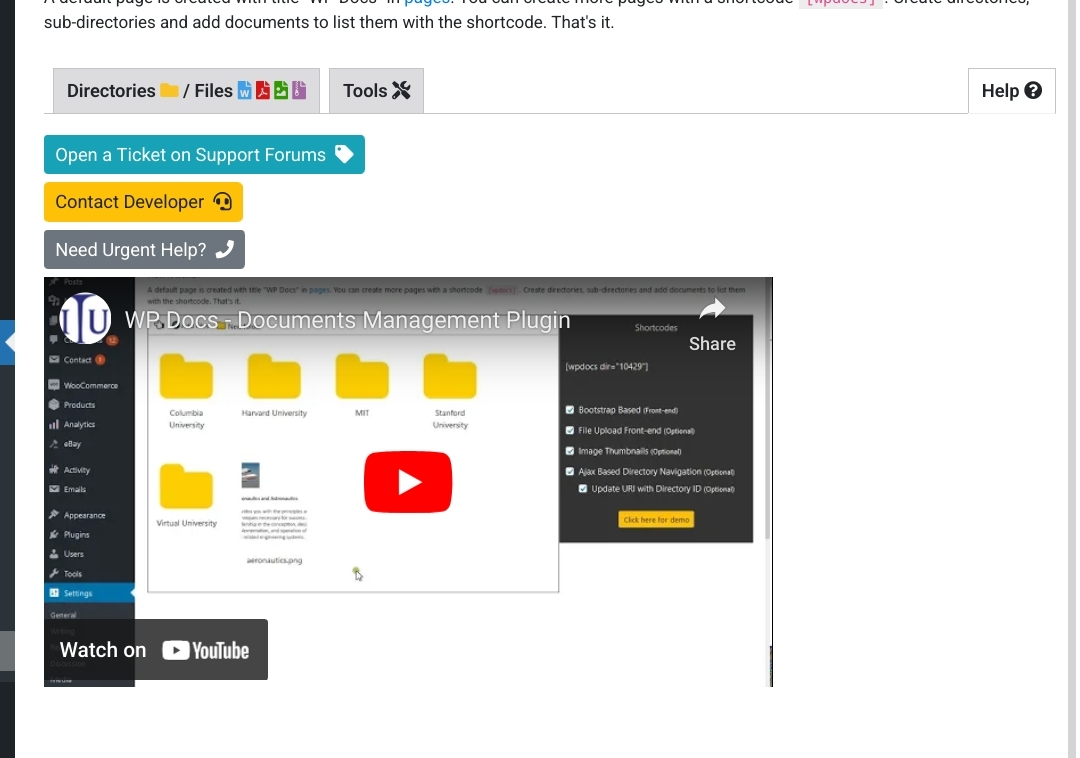Click the Contact Developer button

tap(143, 202)
